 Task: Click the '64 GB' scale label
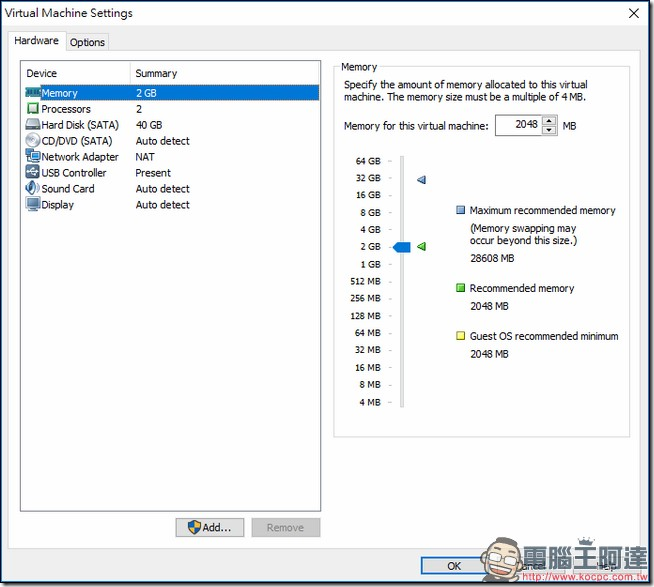click(x=368, y=161)
